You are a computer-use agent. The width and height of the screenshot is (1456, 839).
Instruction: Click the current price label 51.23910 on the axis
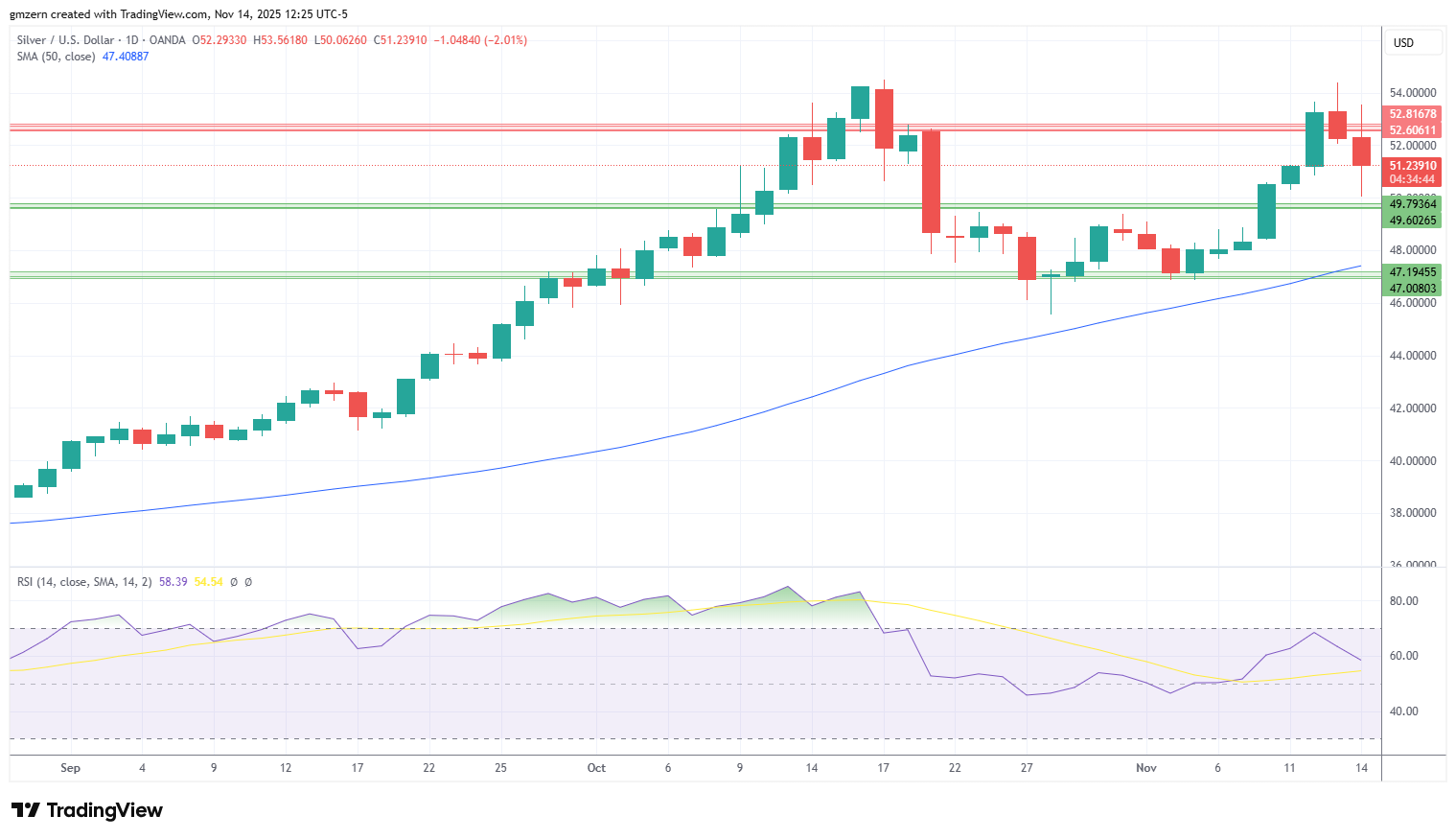1413,166
